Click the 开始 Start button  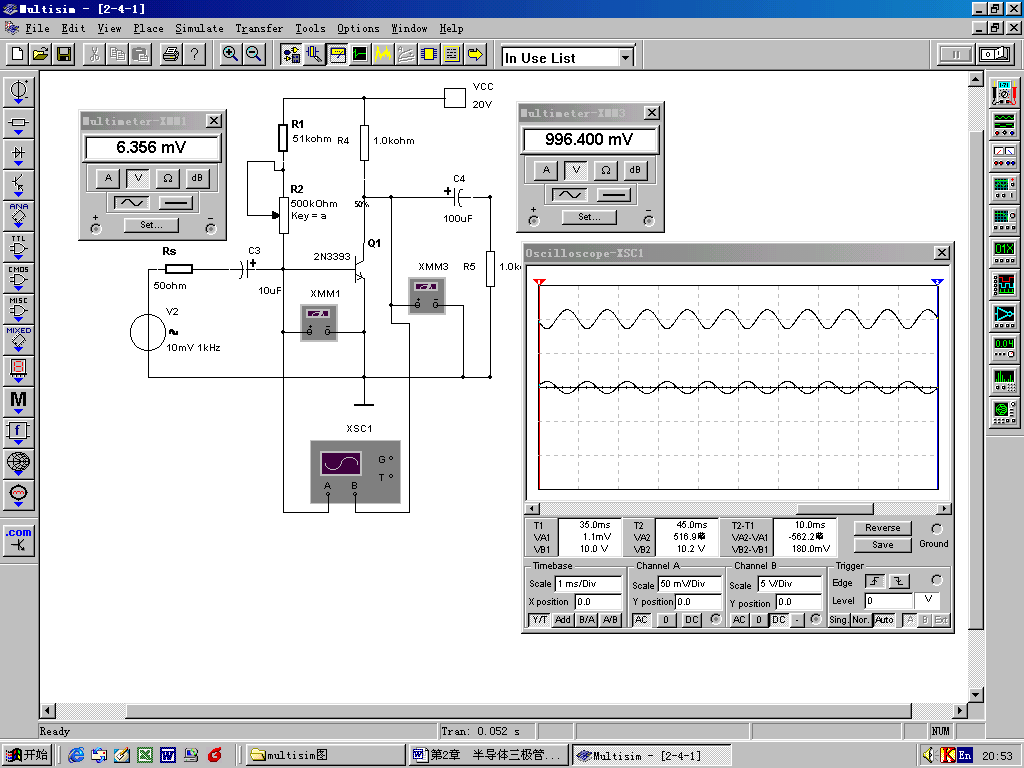27,755
